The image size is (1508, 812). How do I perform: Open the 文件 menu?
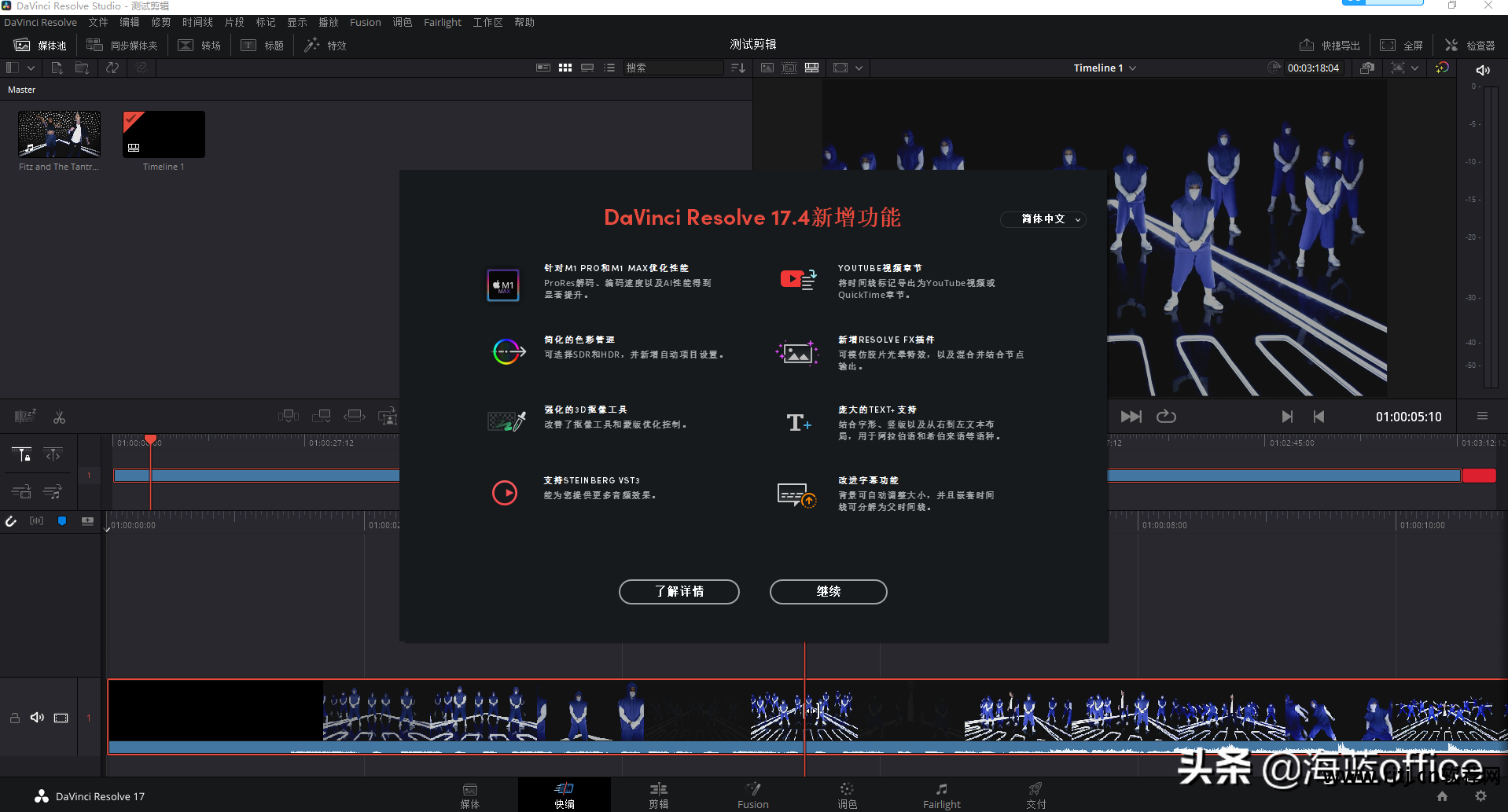coord(98,22)
